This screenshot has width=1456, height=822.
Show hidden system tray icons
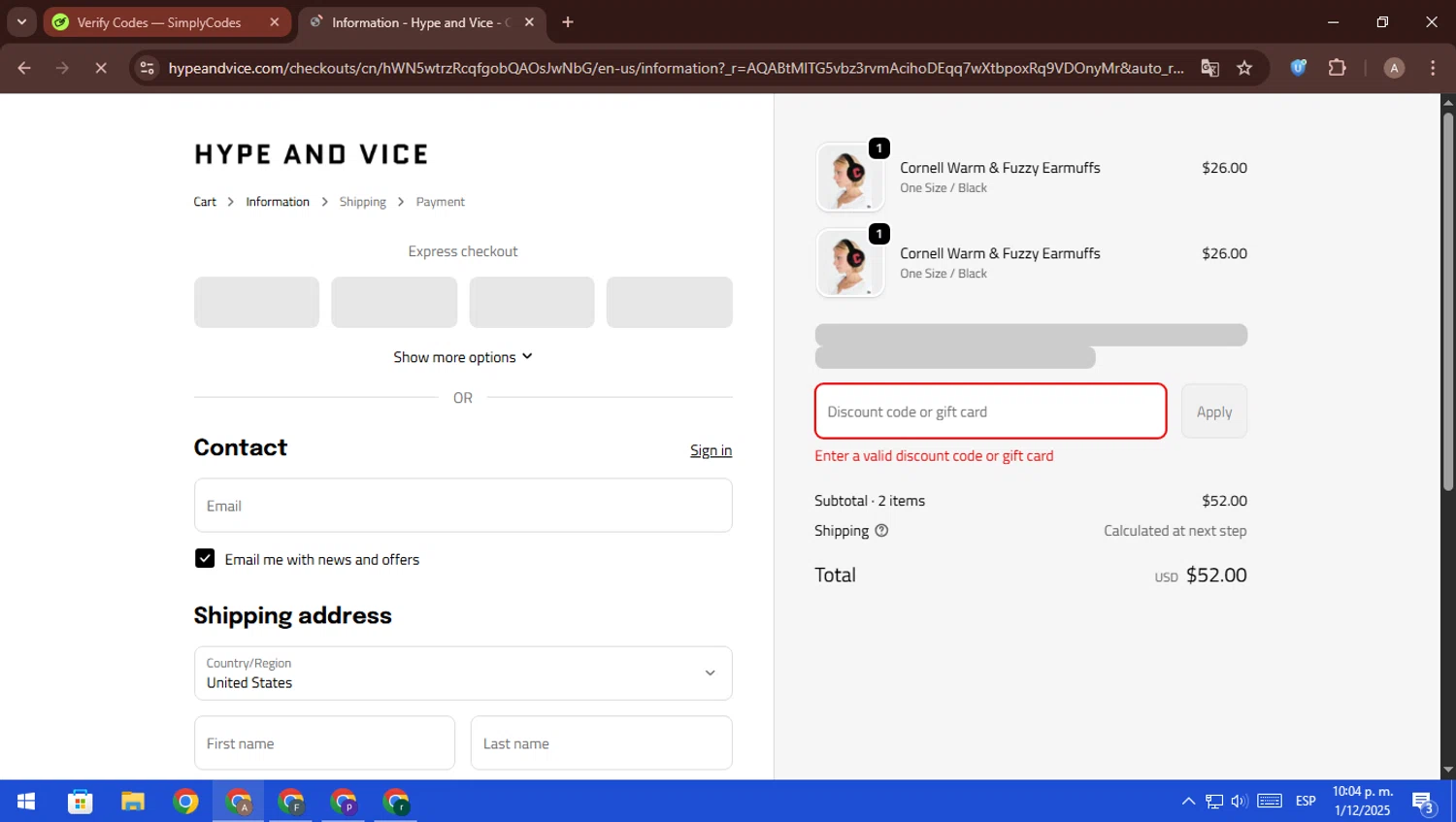pyautogui.click(x=1188, y=802)
